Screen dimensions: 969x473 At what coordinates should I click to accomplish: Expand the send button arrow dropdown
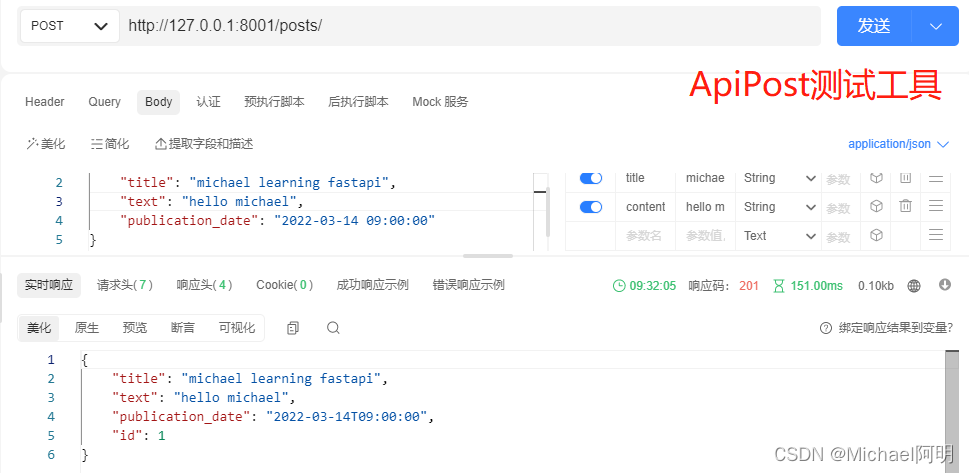pyautogui.click(x=936, y=26)
